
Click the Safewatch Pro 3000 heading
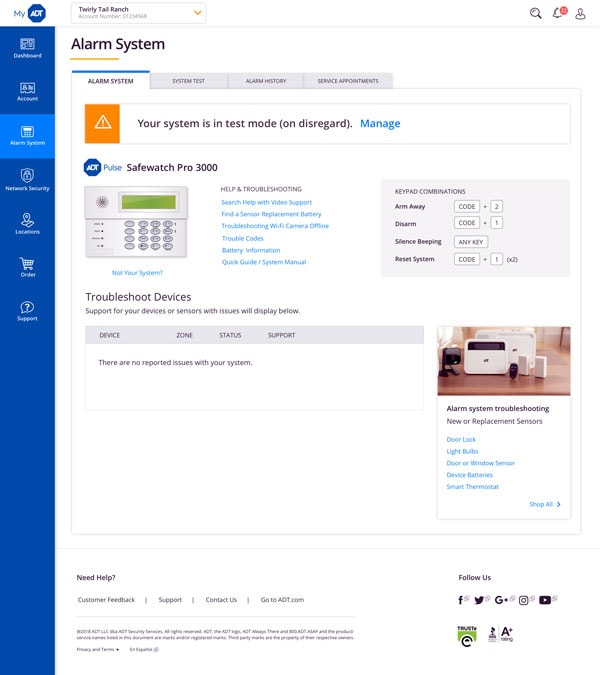[x=172, y=167]
